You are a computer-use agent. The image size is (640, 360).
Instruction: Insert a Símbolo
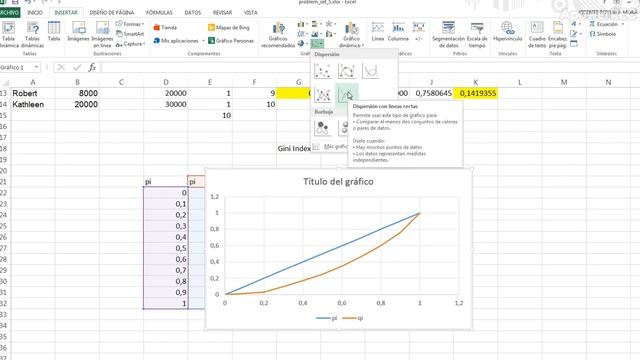coord(602,34)
